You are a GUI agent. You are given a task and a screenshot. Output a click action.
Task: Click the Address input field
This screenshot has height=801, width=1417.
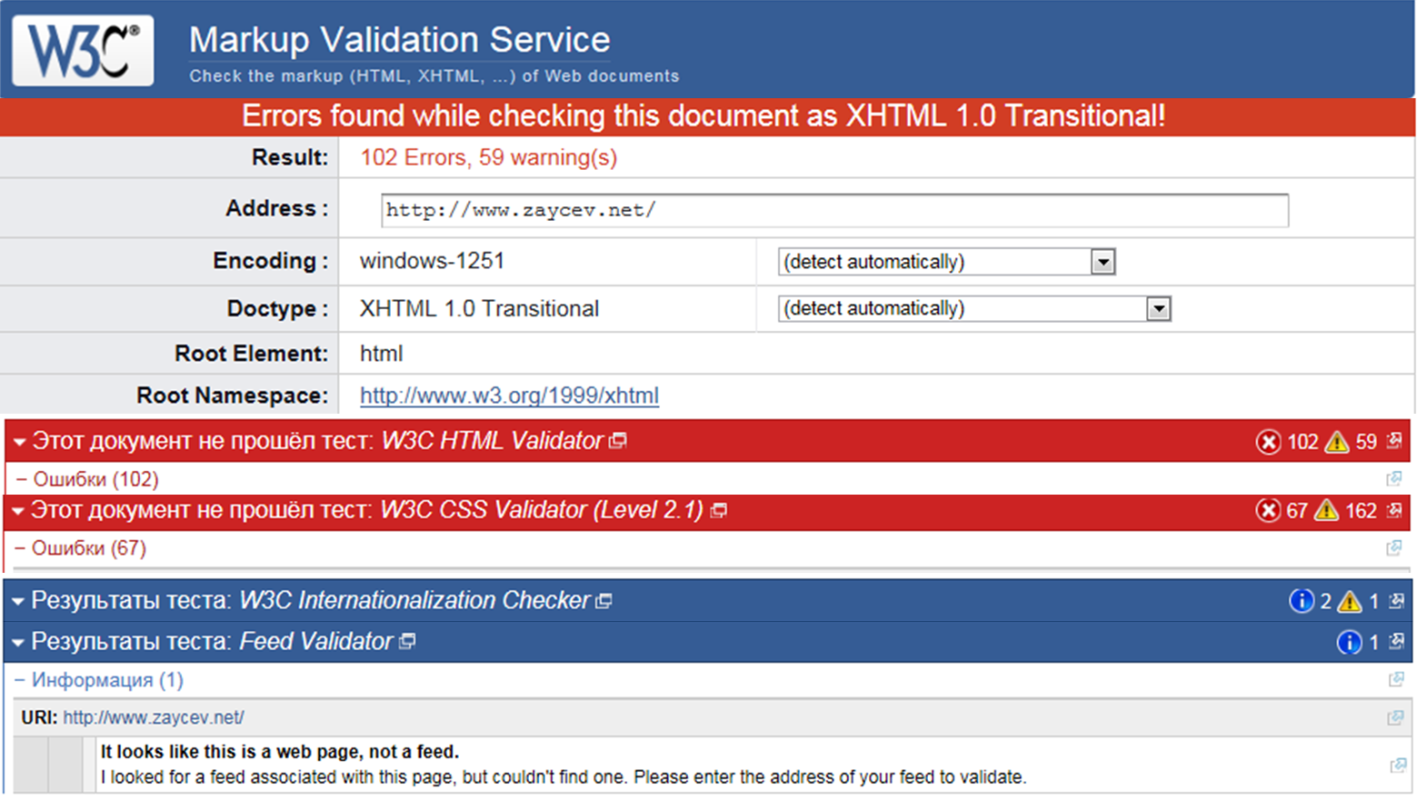click(835, 210)
